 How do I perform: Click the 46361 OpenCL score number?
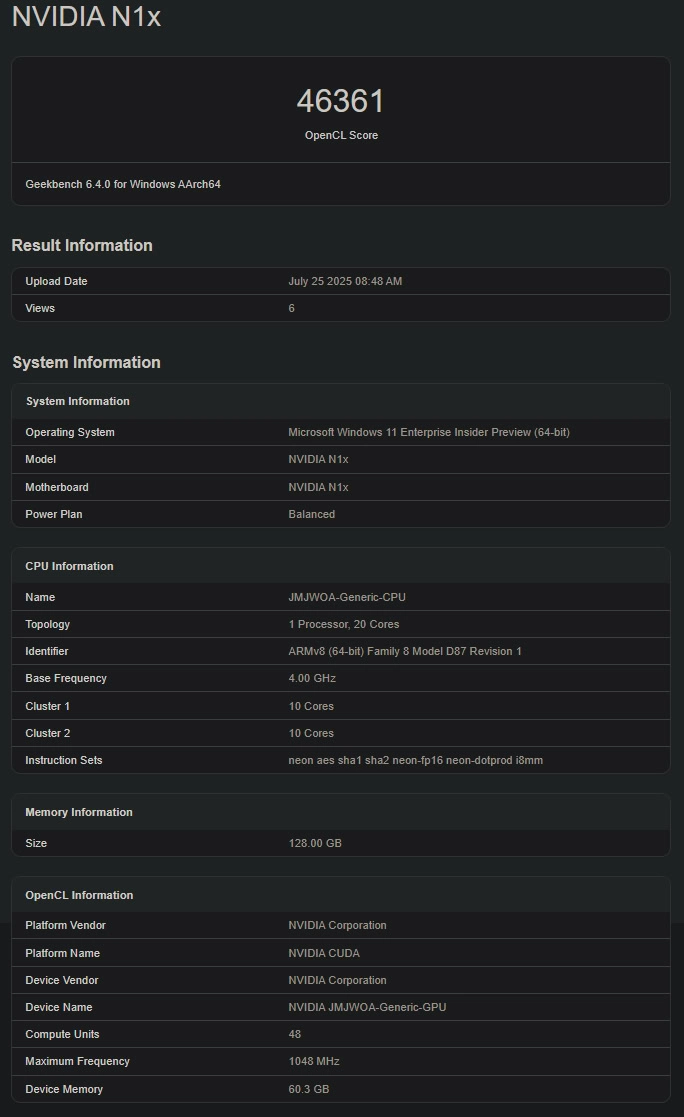pos(340,101)
